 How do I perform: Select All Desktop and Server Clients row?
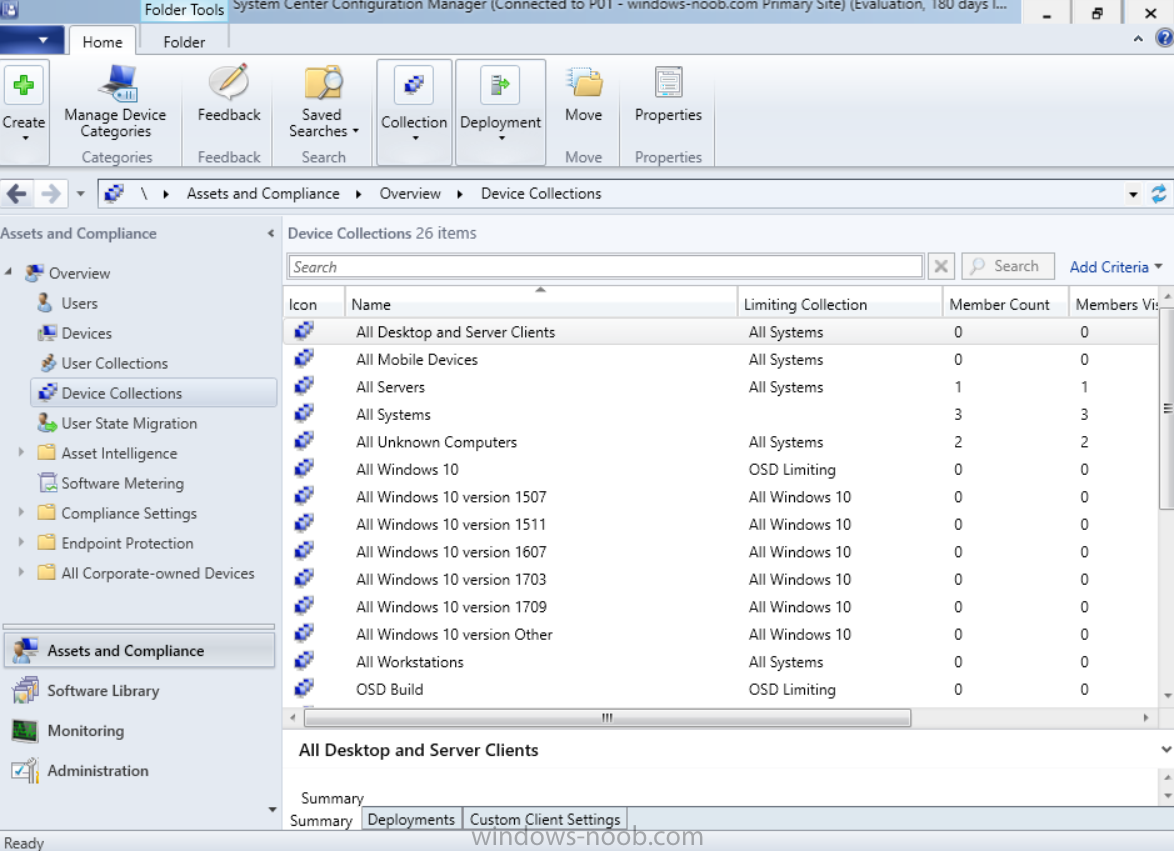pyautogui.click(x=720, y=332)
